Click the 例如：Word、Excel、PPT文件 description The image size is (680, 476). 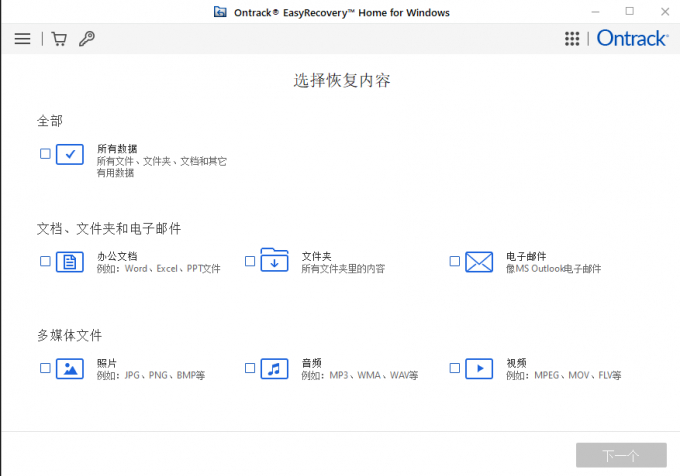click(x=158, y=269)
